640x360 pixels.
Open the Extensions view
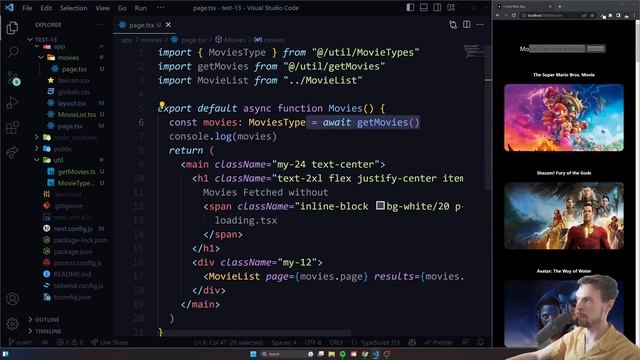coord(12,127)
